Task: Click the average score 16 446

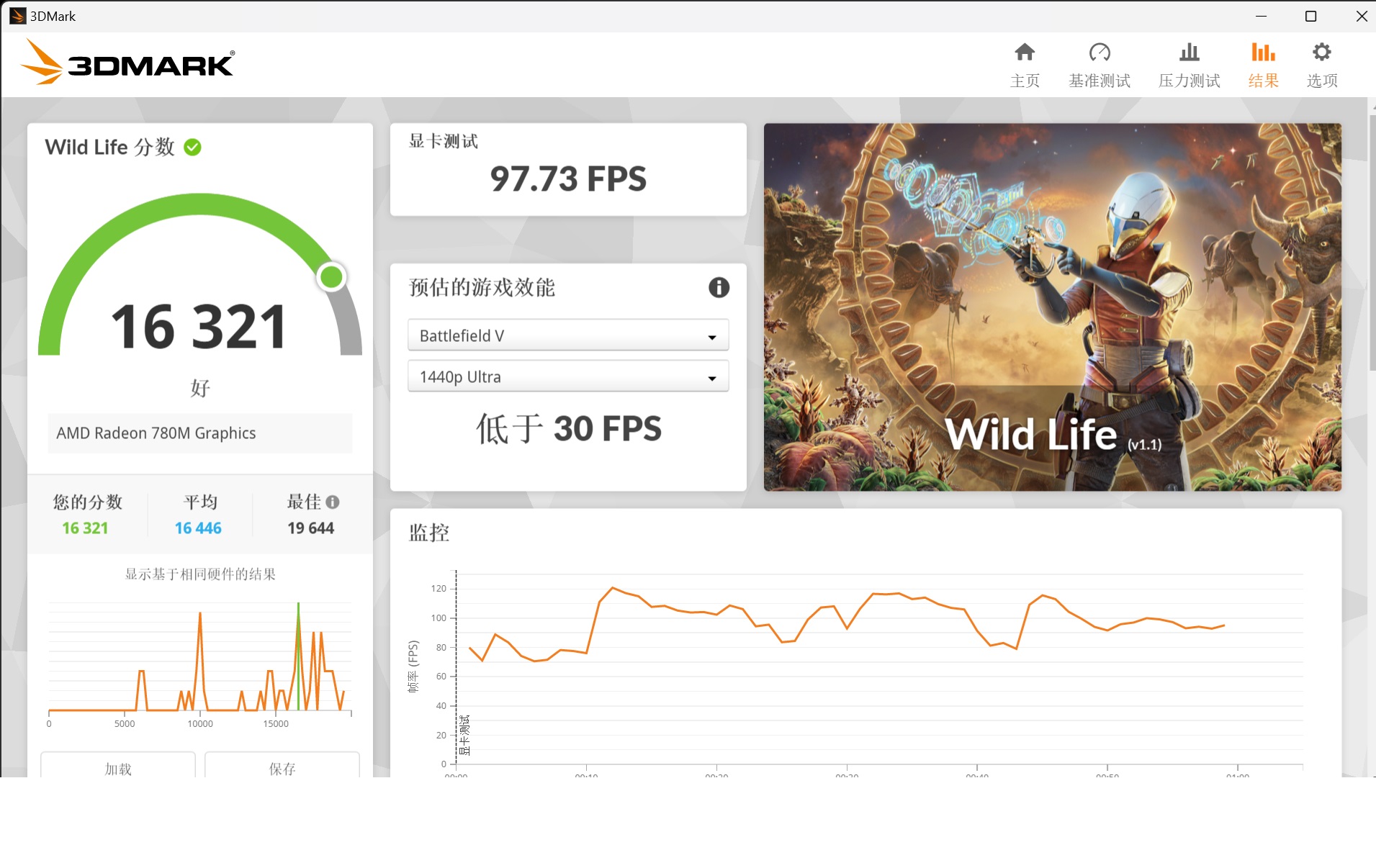Action: (198, 528)
